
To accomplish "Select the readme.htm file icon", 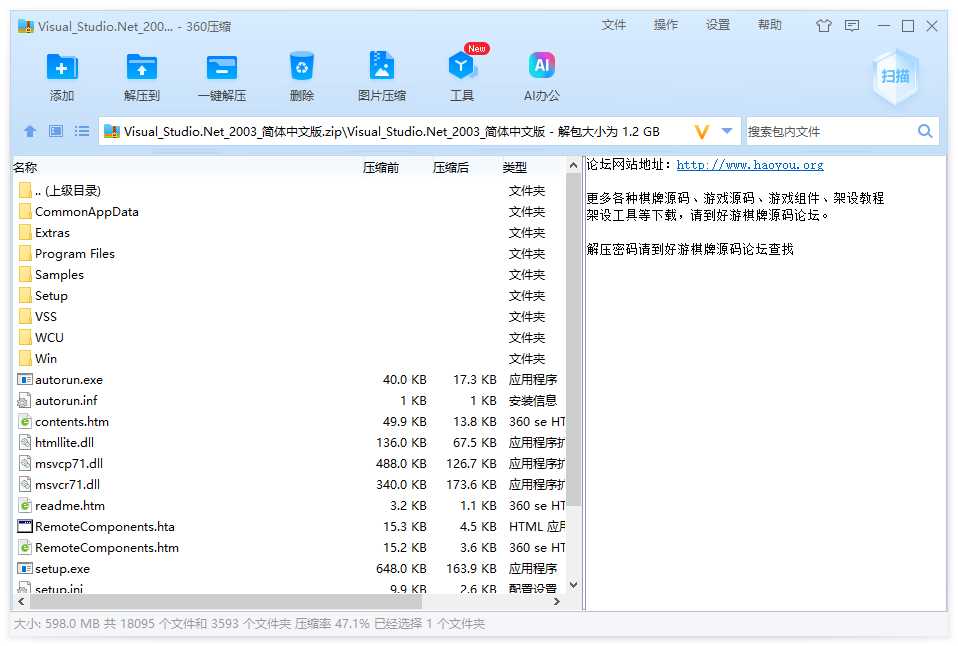I will [x=25, y=505].
